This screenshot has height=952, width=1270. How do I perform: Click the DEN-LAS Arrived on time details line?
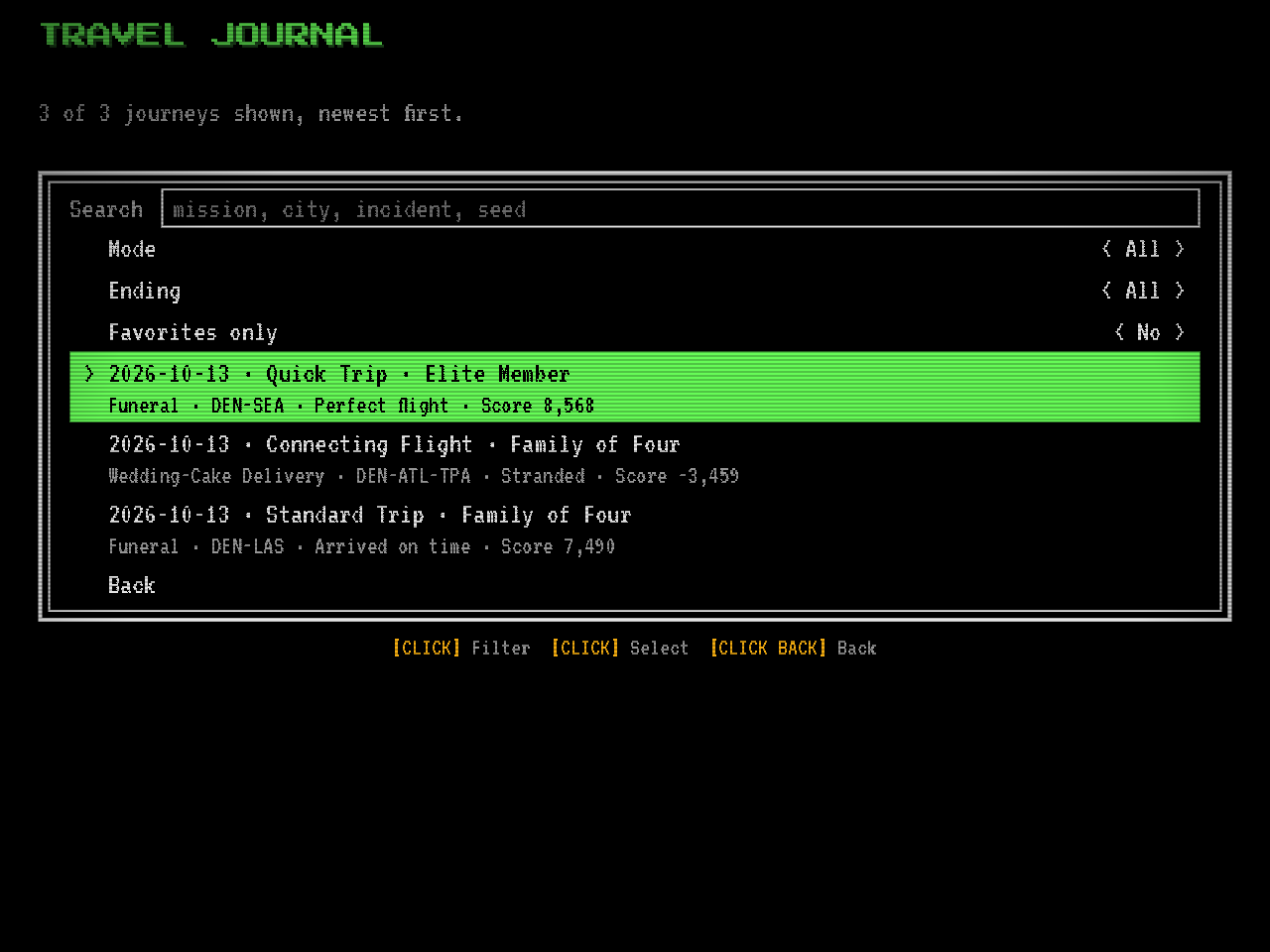pyautogui.click(x=361, y=546)
